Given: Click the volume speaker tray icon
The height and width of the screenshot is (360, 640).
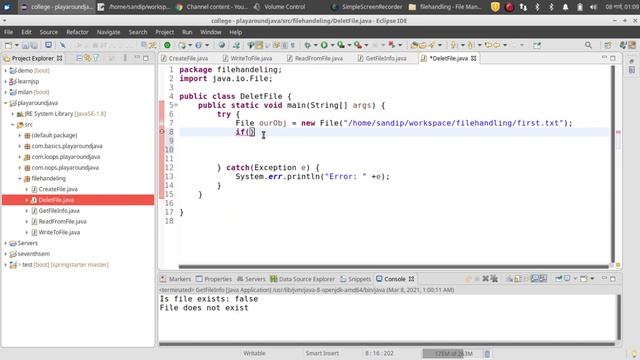Looking at the screenshot, I should click(x=593, y=7).
